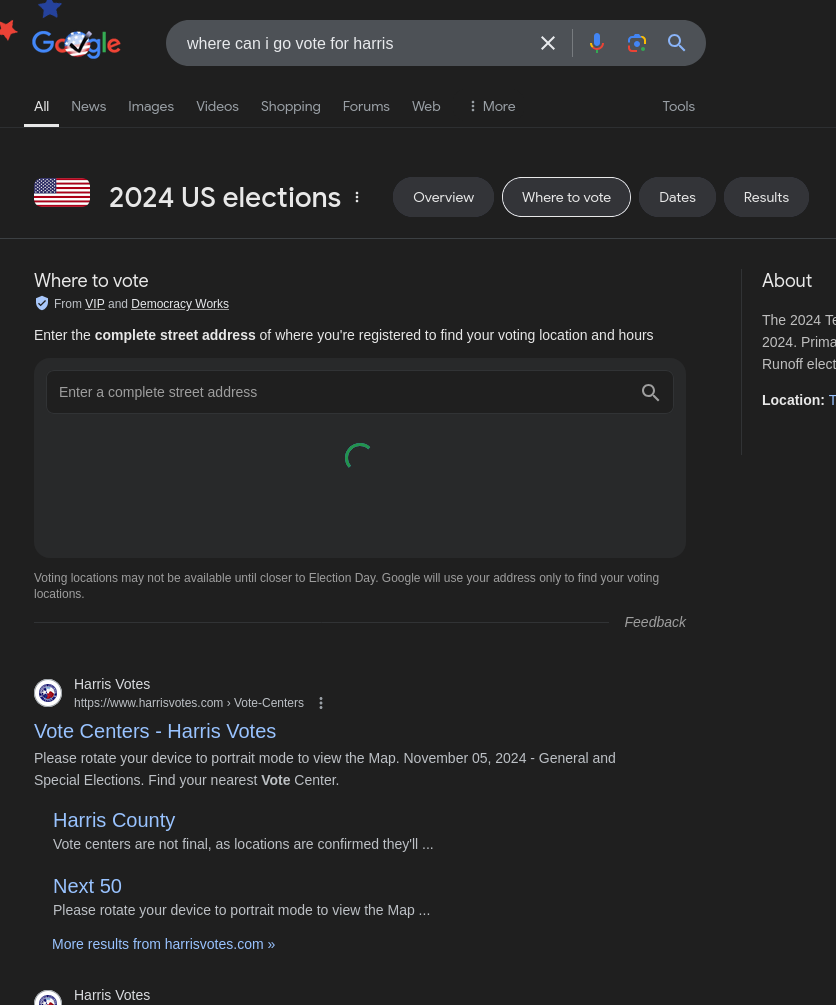Open the Next 50 sitelink

pos(87,886)
